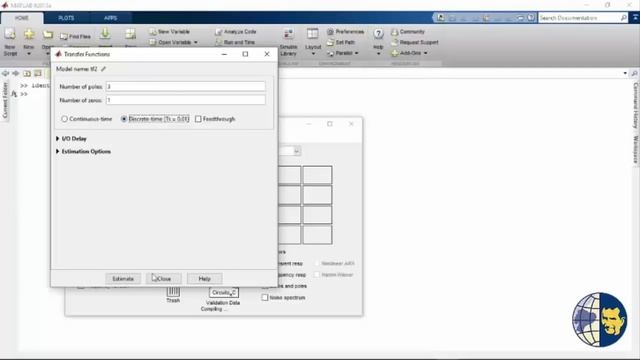The width and height of the screenshot is (640, 360).
Task: Select the Continuous-time radio button
Action: 64,119
